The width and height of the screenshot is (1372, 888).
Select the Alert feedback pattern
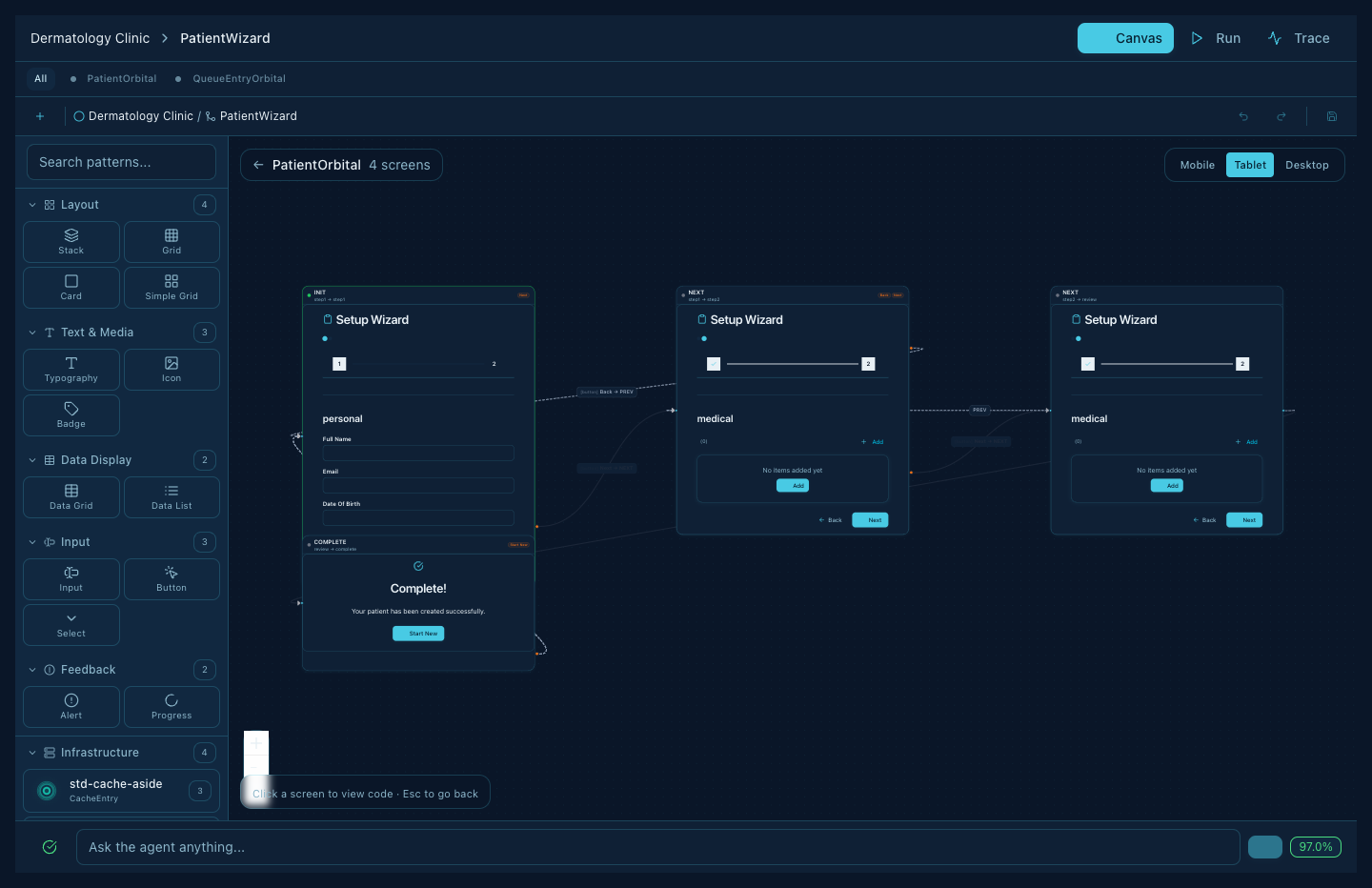(71, 706)
